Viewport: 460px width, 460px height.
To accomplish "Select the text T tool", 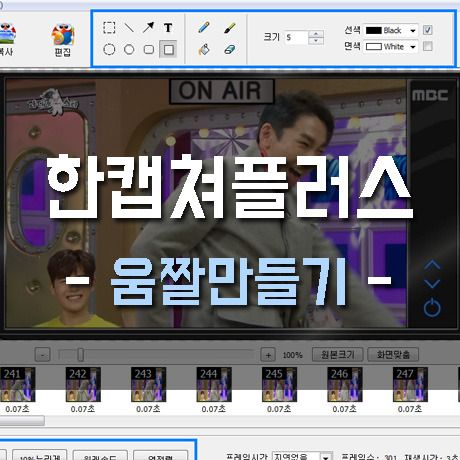I will pos(168,28).
